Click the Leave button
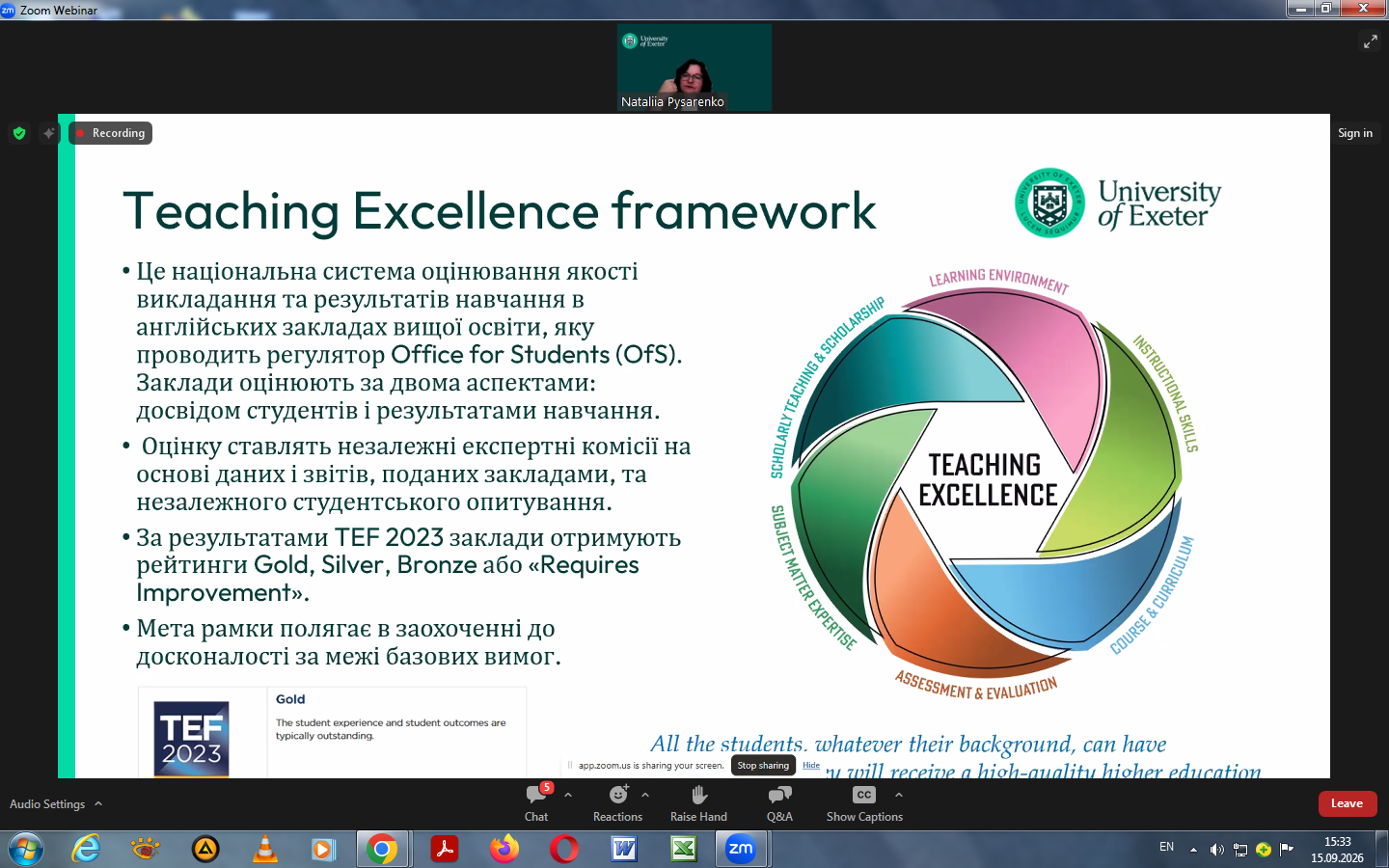The image size is (1389, 868). click(1348, 803)
